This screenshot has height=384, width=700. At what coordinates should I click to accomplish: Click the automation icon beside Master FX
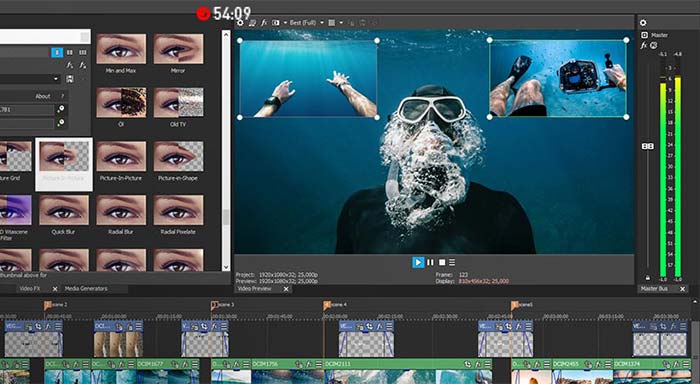point(654,45)
